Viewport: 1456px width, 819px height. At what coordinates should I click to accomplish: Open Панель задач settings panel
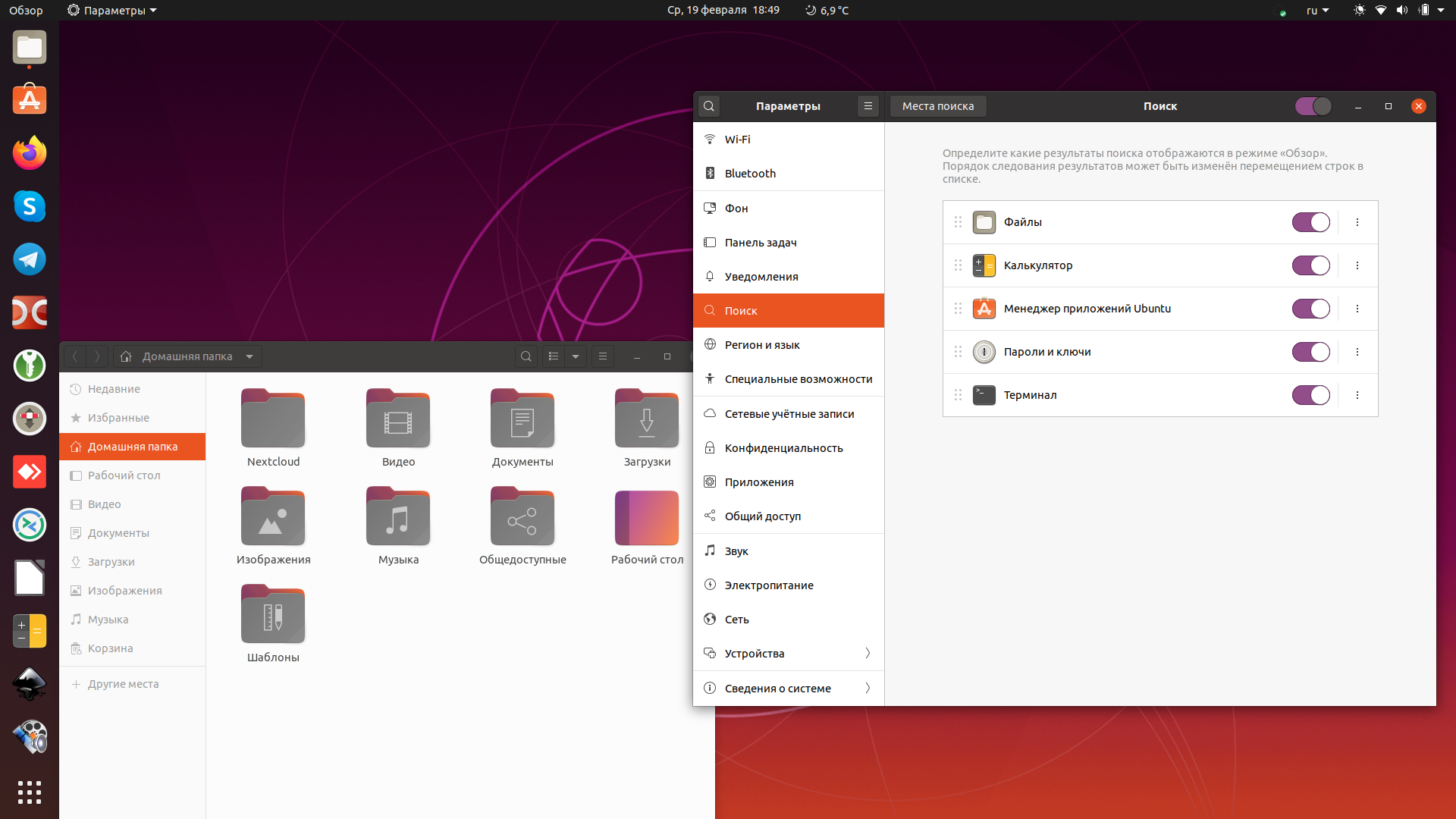pos(789,243)
